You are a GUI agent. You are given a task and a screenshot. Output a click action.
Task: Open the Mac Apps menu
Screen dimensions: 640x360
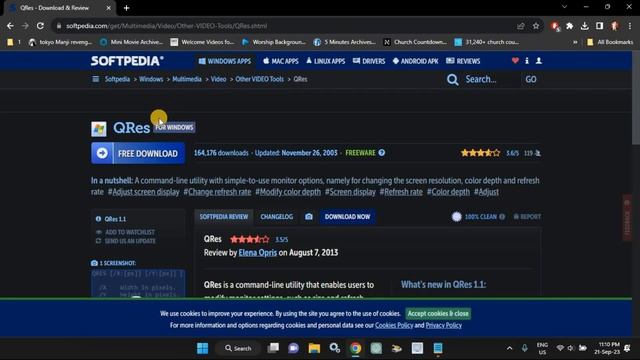pos(281,61)
